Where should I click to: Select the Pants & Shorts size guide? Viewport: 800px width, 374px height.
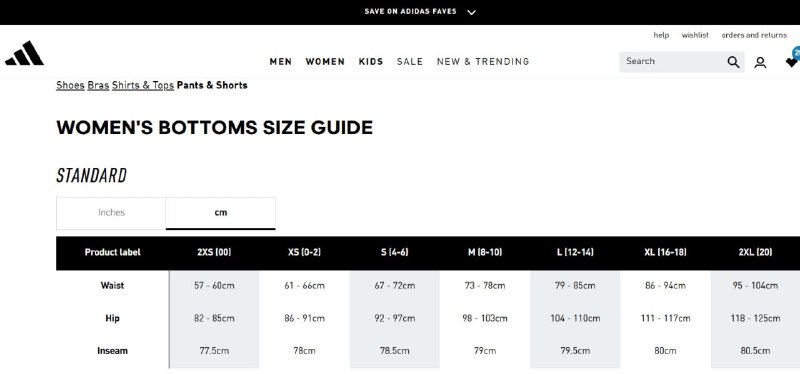click(x=212, y=85)
